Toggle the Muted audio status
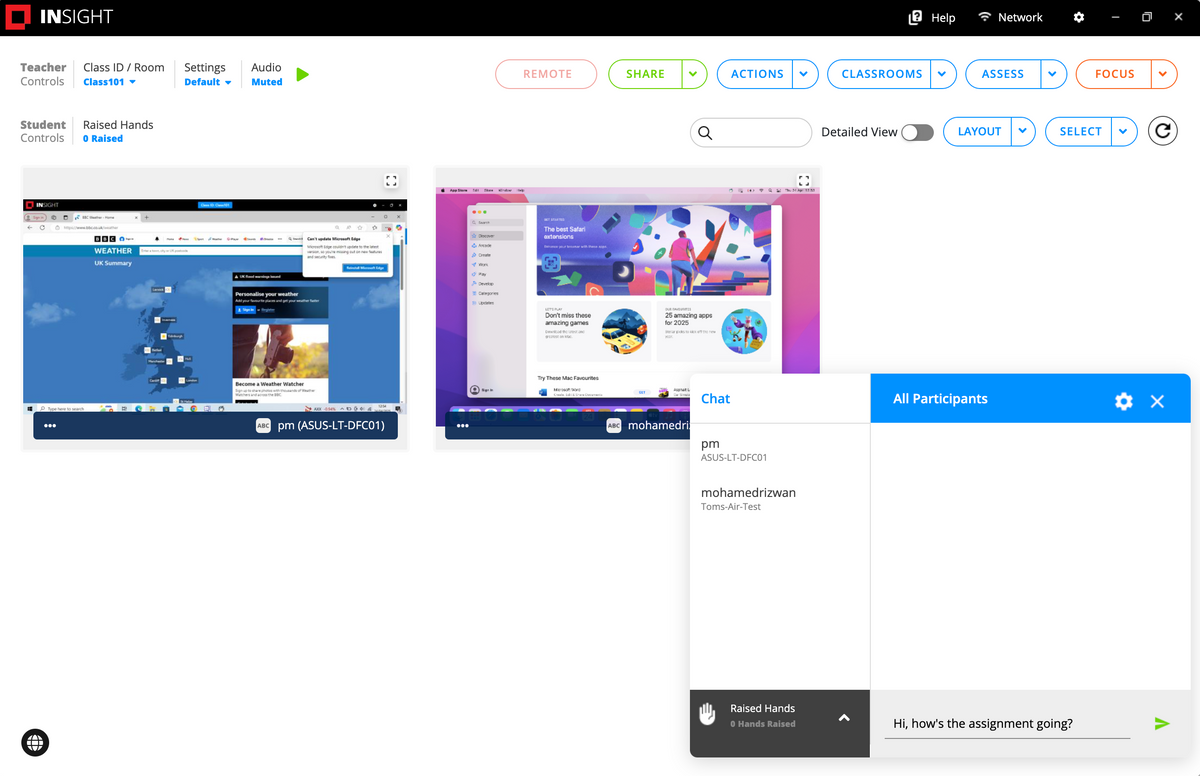The image size is (1200, 776). (x=267, y=82)
